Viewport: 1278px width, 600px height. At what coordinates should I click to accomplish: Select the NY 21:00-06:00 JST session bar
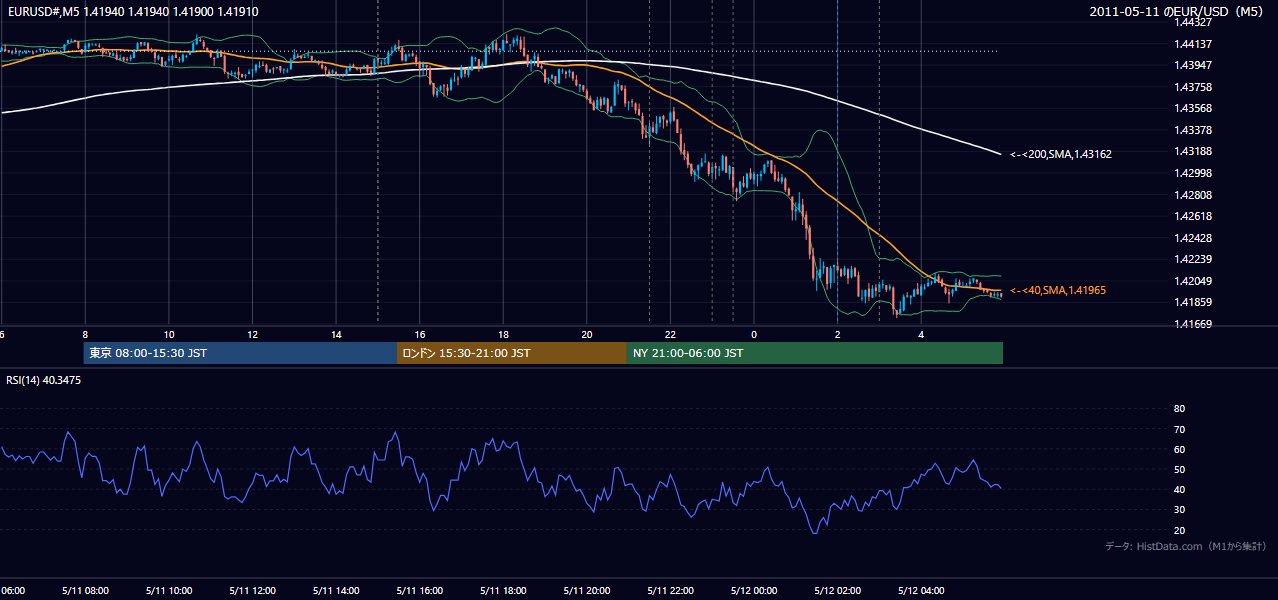point(815,353)
